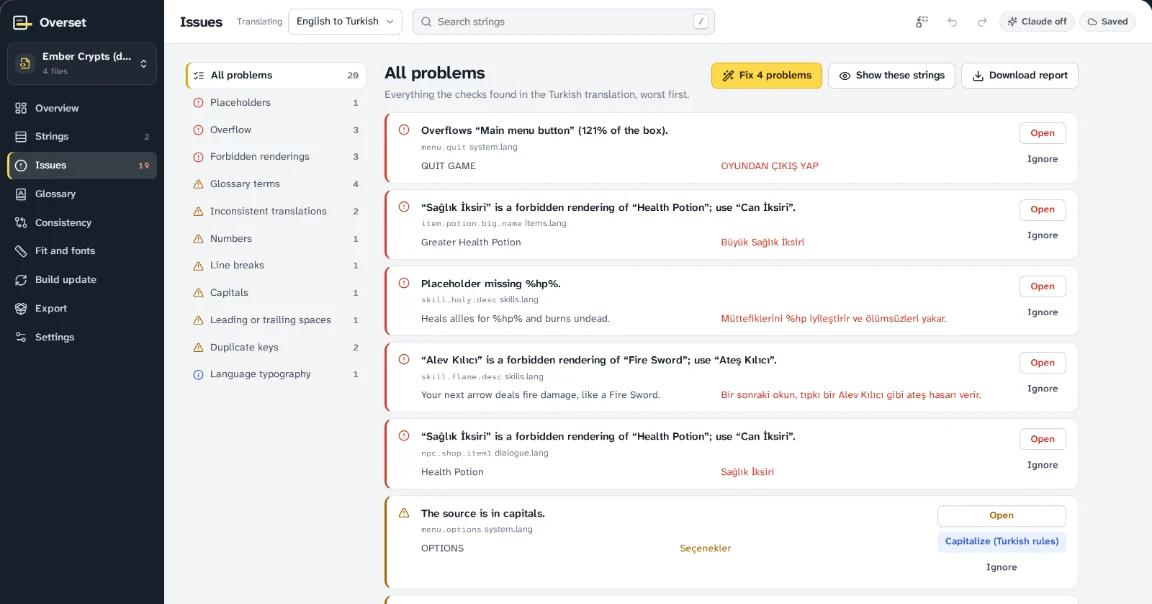Screen dimensions: 1152x604
Task: Open the Glossary sidebar icon
Action: click(x=21, y=194)
